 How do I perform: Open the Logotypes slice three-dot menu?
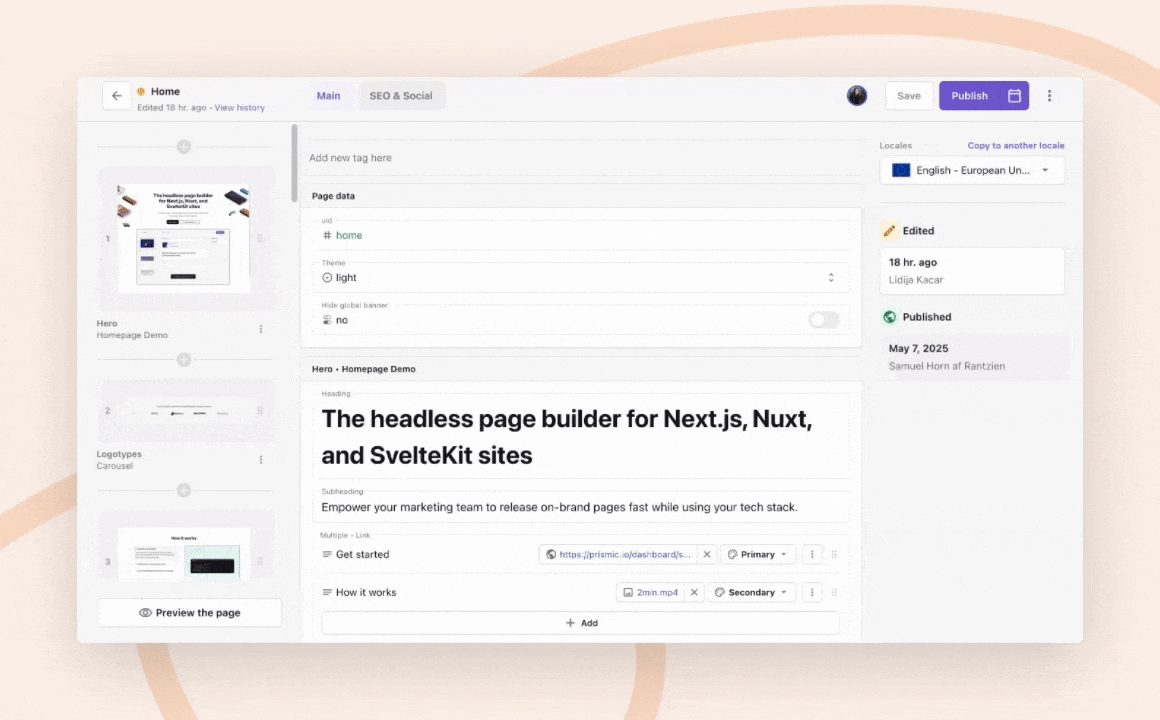[261, 460]
